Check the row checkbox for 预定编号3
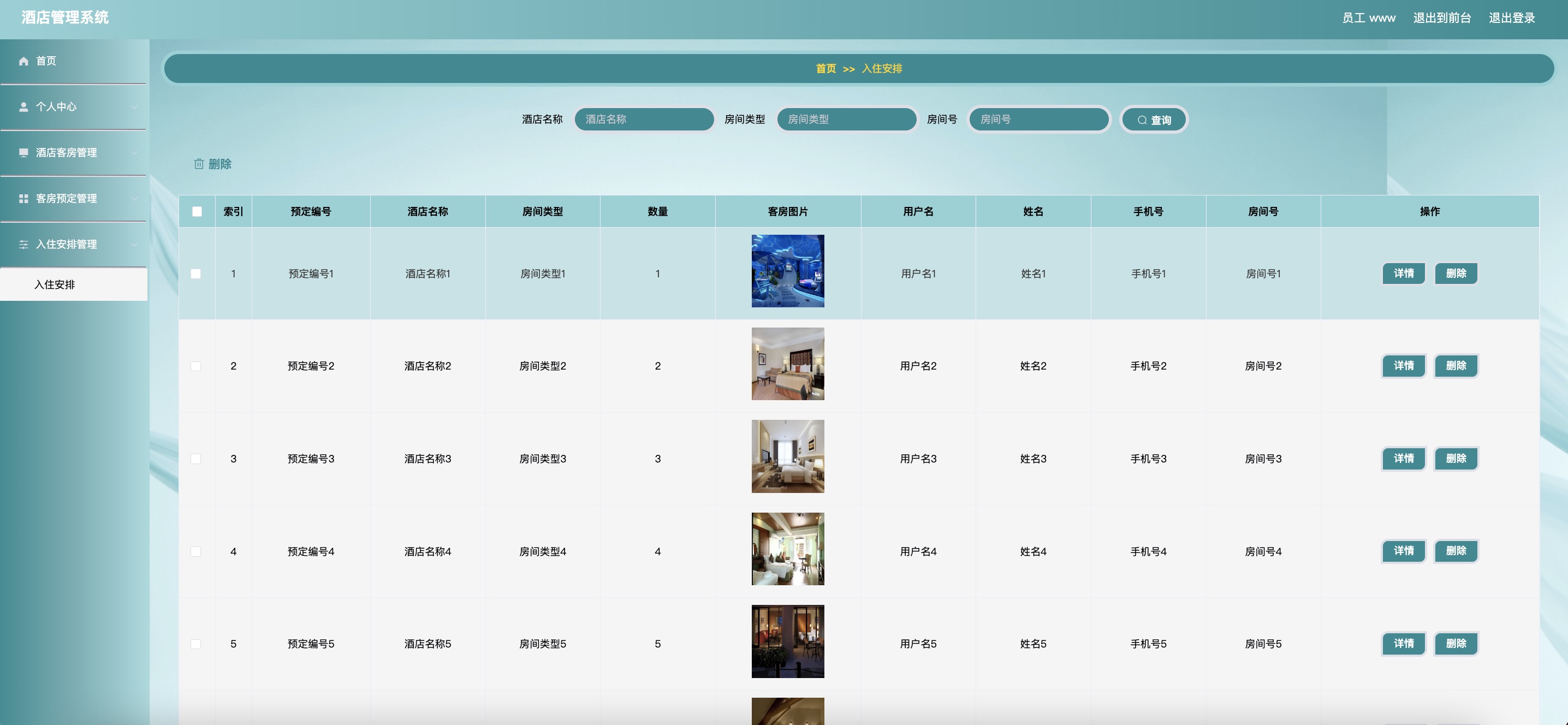 click(x=195, y=459)
